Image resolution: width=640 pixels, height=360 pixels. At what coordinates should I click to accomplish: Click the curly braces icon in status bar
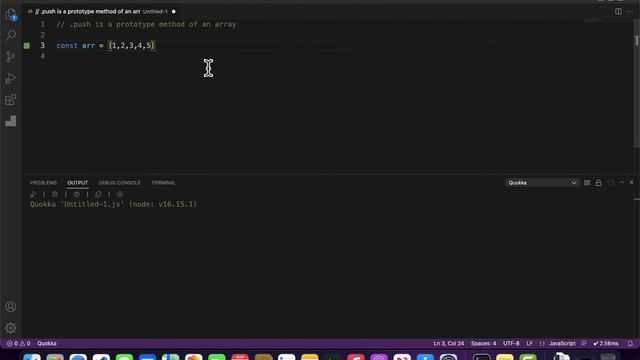(x=542, y=344)
